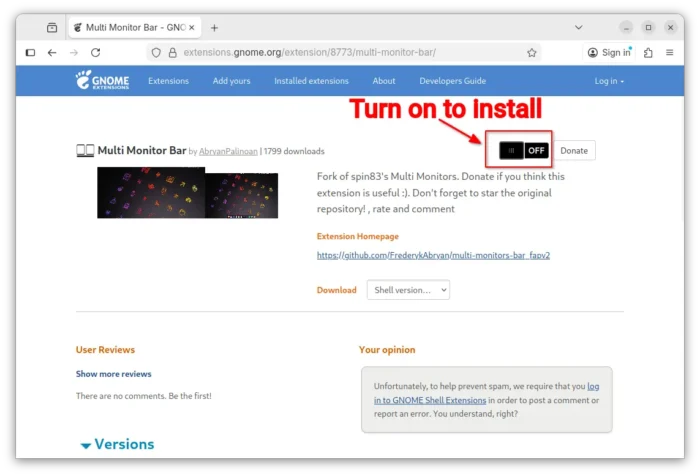Go to Installed extensions in the nav bar
Screen dimensions: 700x476
(311, 81)
